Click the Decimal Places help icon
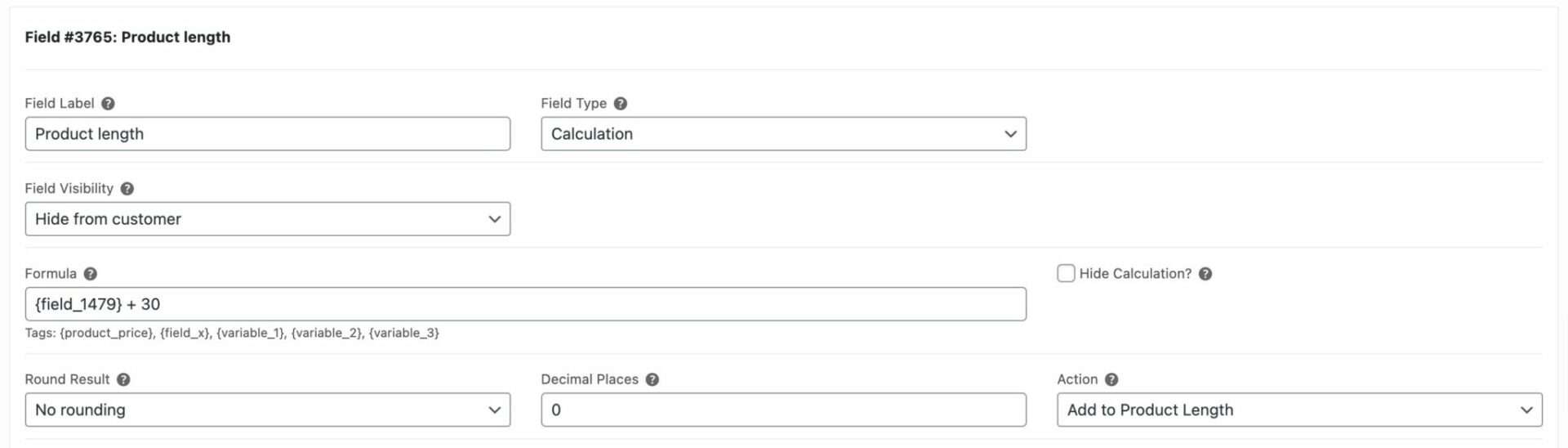The height and width of the screenshot is (448, 1568). pyautogui.click(x=653, y=379)
